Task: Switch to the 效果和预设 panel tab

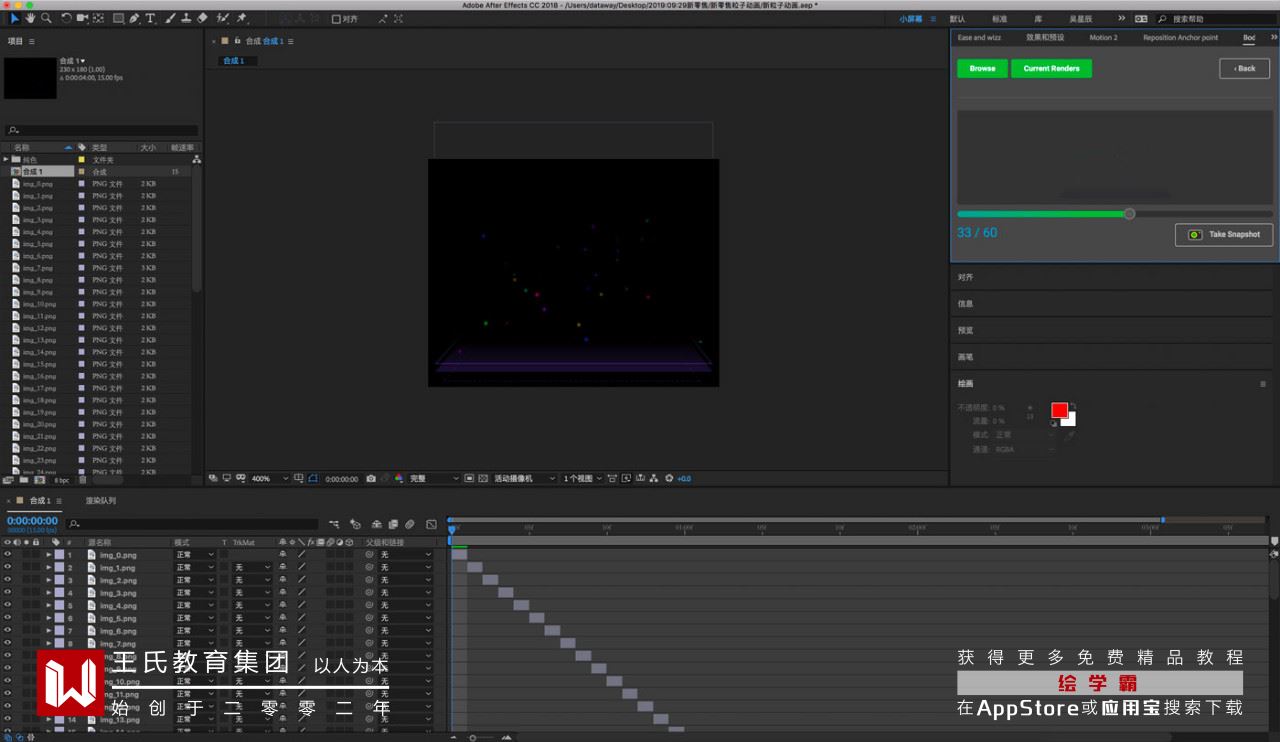Action: pos(1045,38)
